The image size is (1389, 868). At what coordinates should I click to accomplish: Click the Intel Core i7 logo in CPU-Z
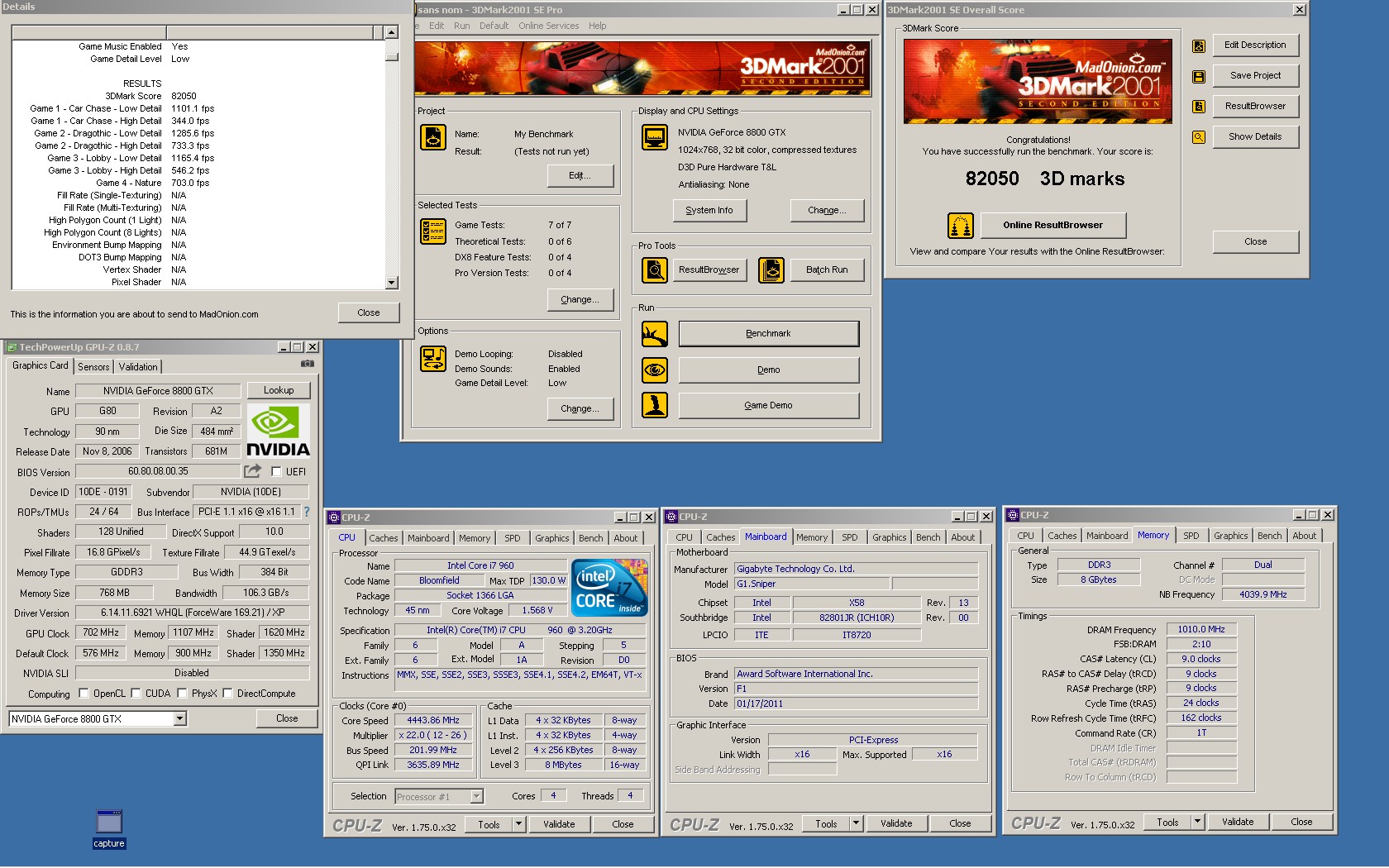tap(609, 588)
